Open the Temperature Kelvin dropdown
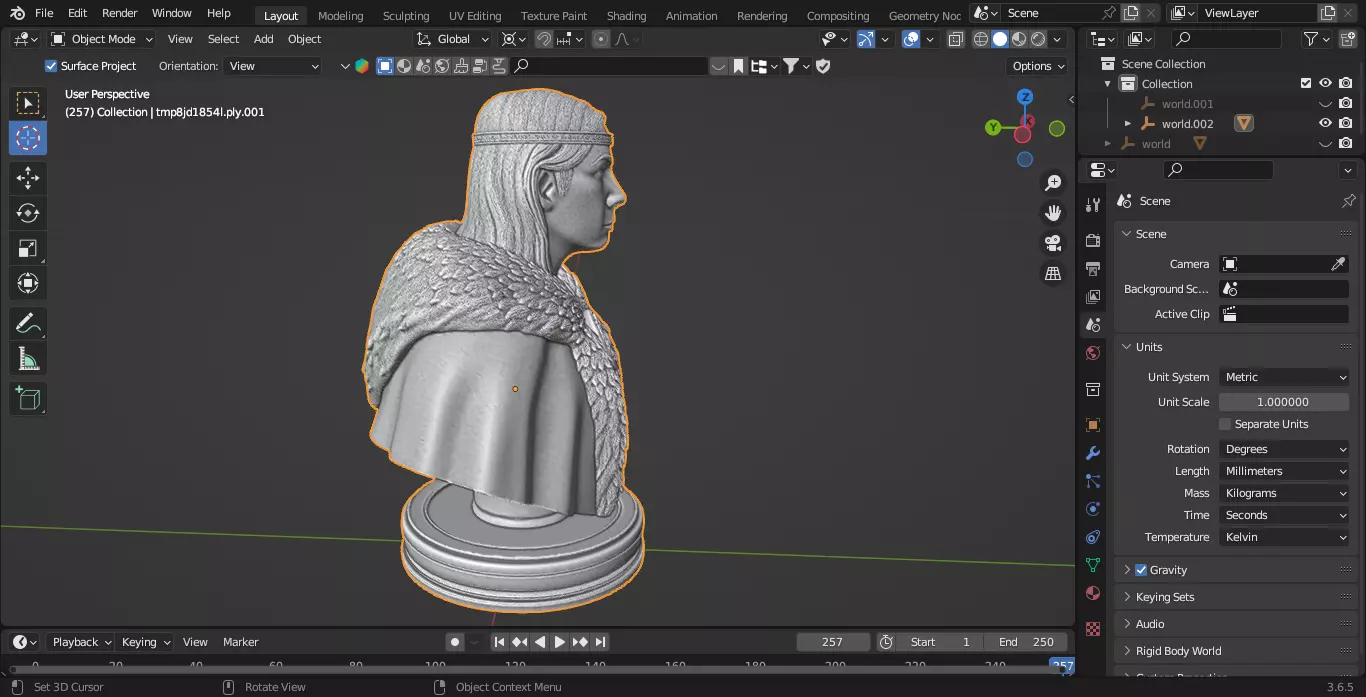Screen dimensions: 1366x697 coord(1285,537)
